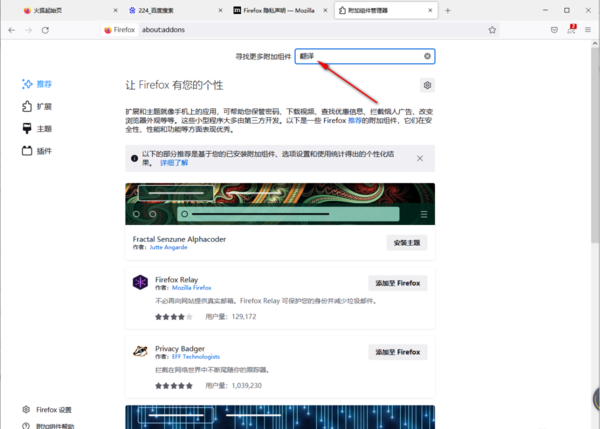The height and width of the screenshot is (429, 600).
Task: Add Privacy Badger to Firefox
Action: (398, 352)
